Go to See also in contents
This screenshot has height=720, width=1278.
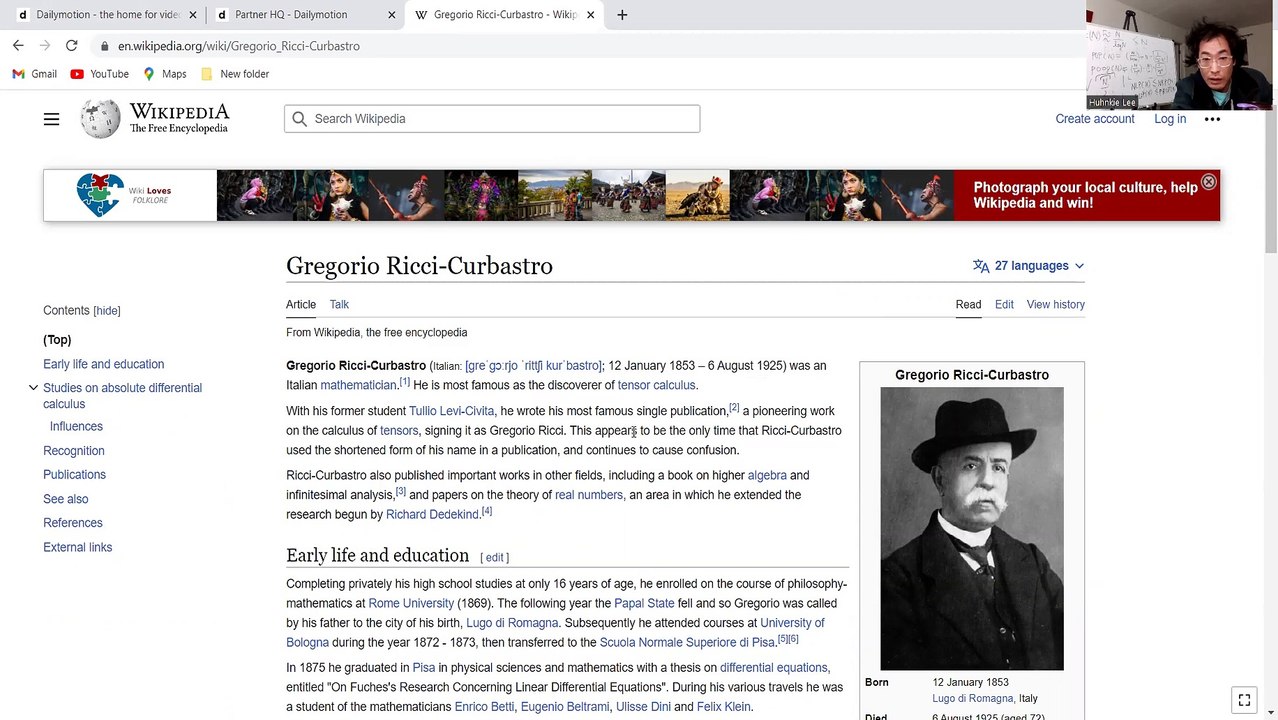(x=66, y=499)
